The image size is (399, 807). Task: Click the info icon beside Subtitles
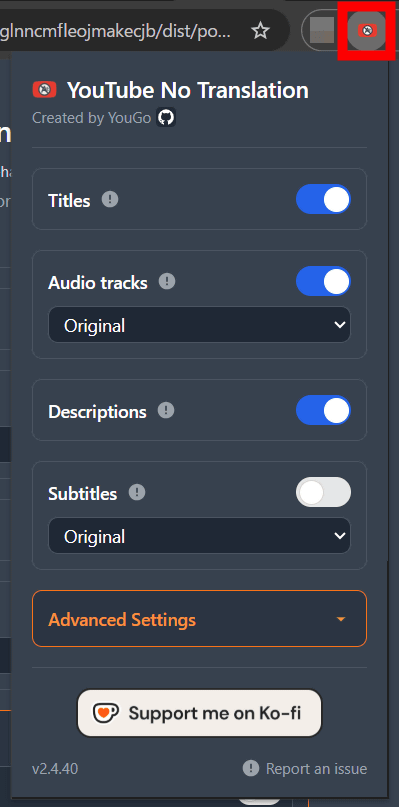tap(136, 493)
